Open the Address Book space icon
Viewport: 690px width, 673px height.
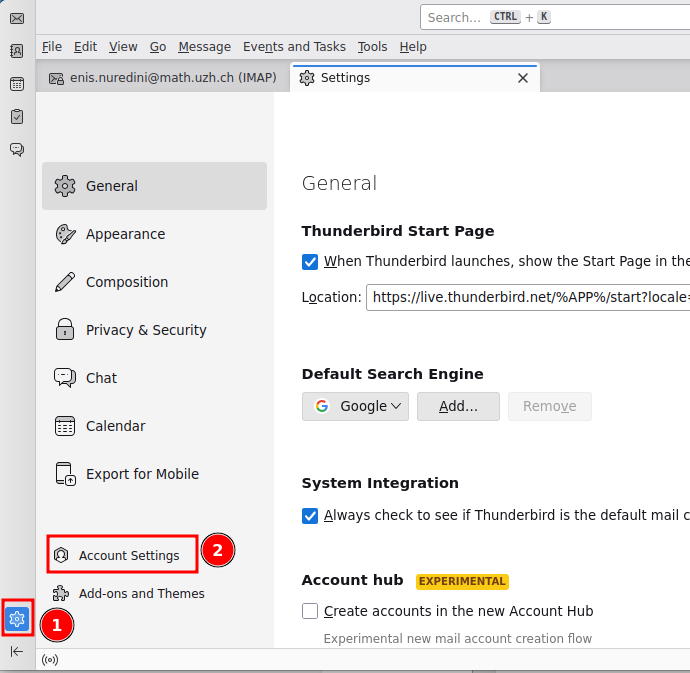[17, 51]
